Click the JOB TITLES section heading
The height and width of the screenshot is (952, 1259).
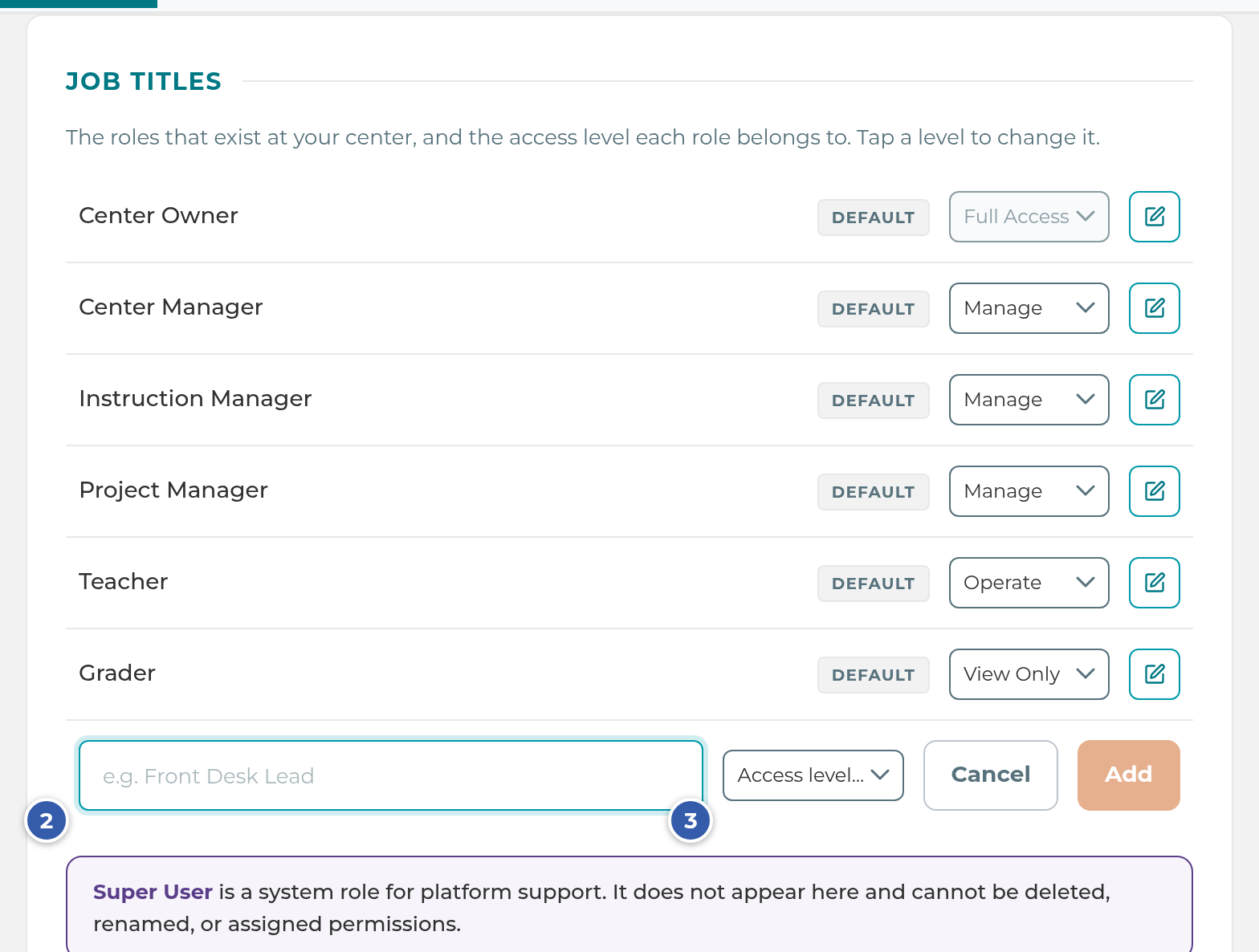click(x=143, y=81)
